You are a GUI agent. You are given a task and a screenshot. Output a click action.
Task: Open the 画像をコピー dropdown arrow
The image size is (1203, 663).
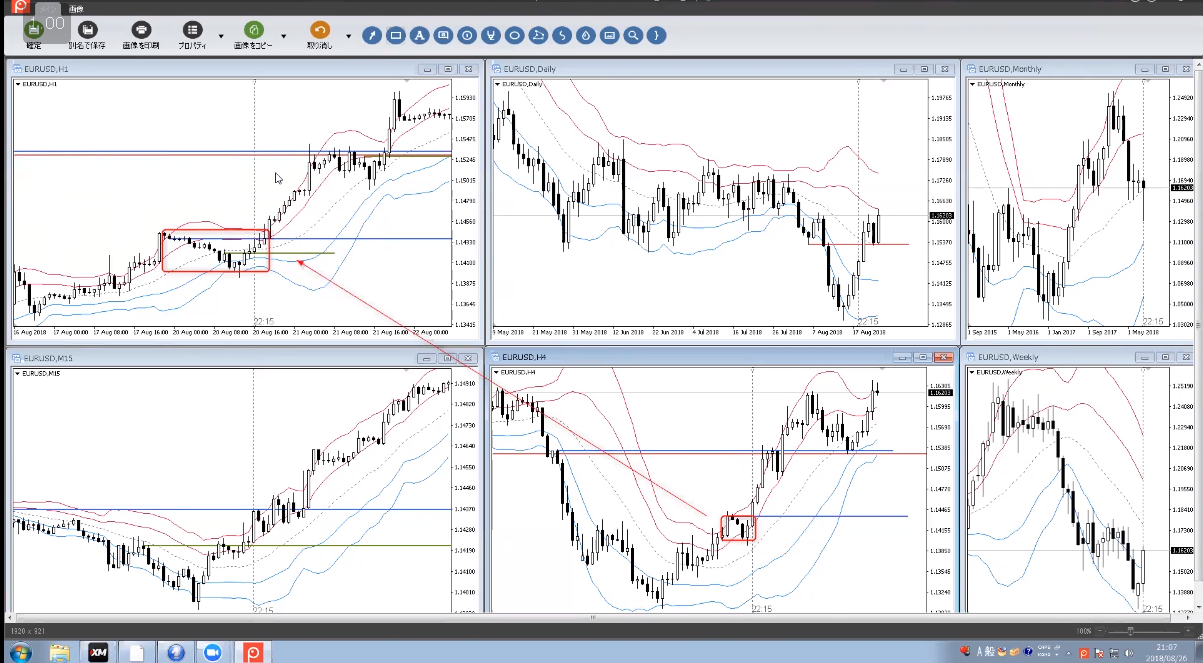click(x=284, y=36)
